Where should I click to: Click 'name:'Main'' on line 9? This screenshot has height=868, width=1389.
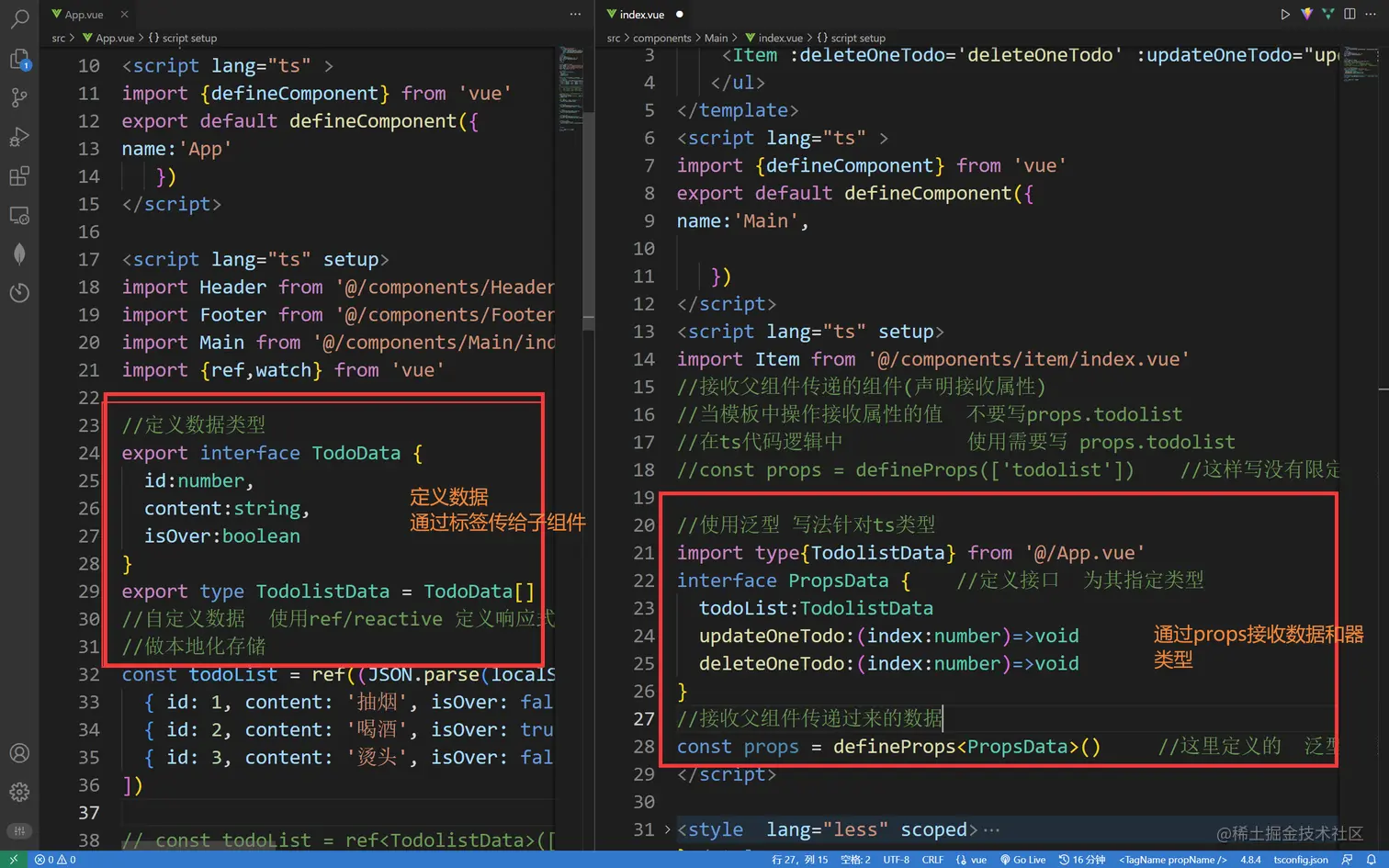(738, 220)
